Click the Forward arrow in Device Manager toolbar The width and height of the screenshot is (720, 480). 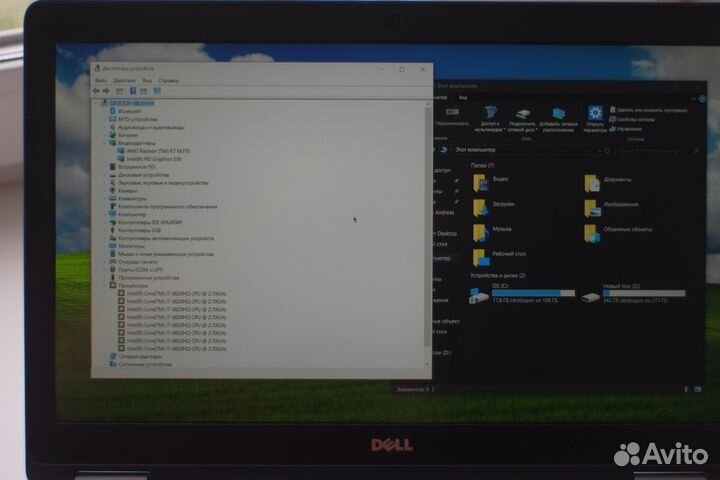(106, 91)
